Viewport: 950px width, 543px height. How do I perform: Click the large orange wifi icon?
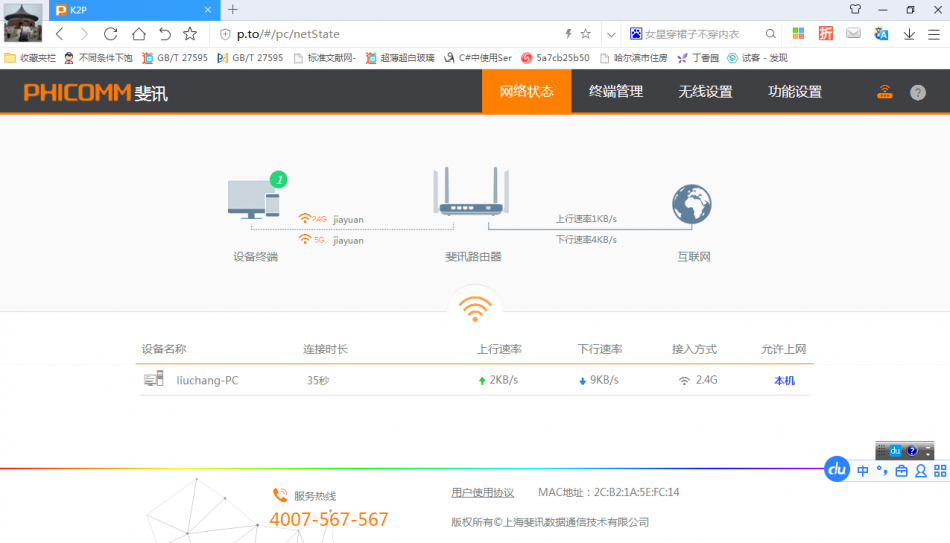pos(475,309)
